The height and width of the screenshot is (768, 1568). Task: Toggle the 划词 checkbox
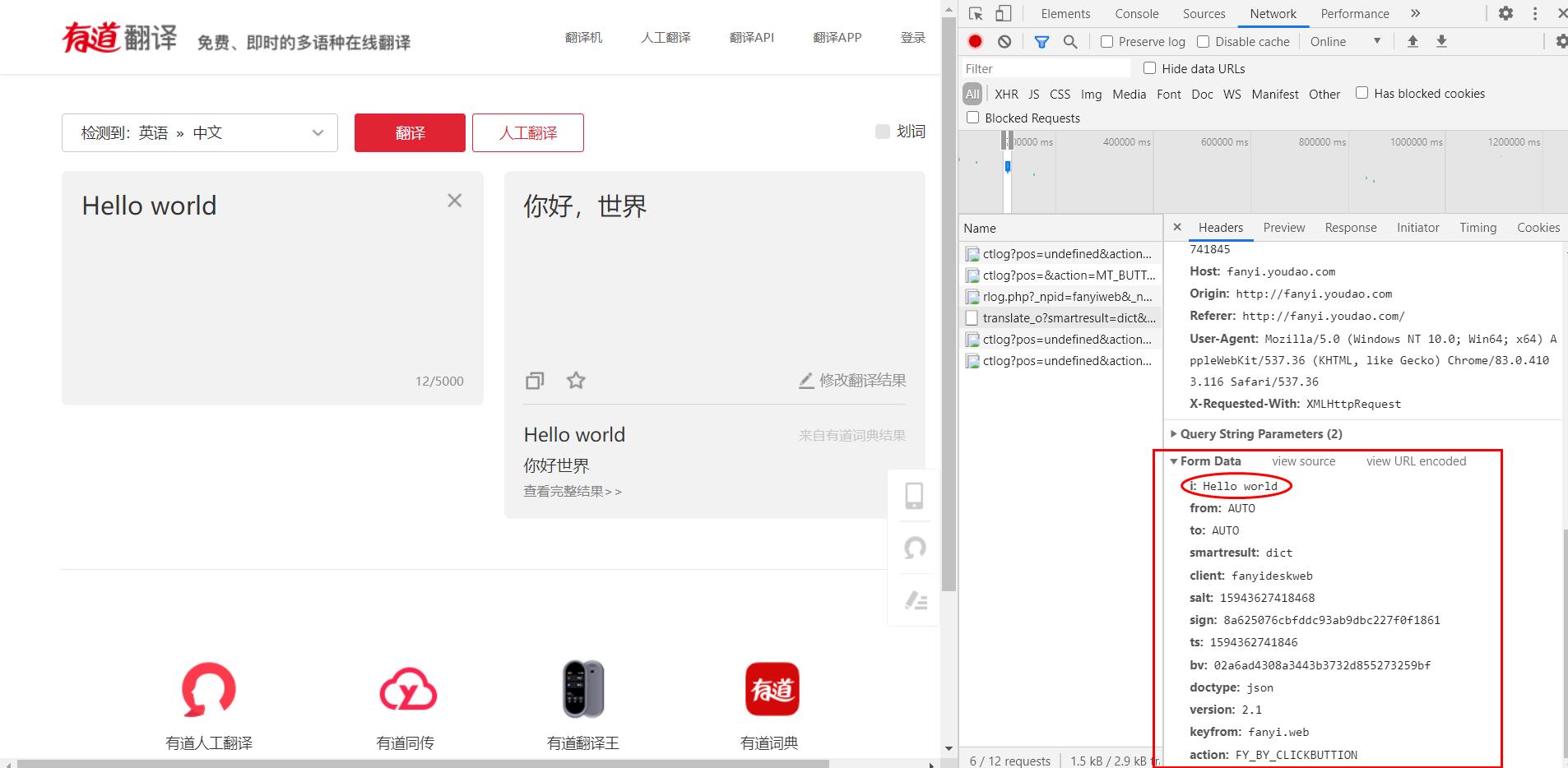coord(883,132)
